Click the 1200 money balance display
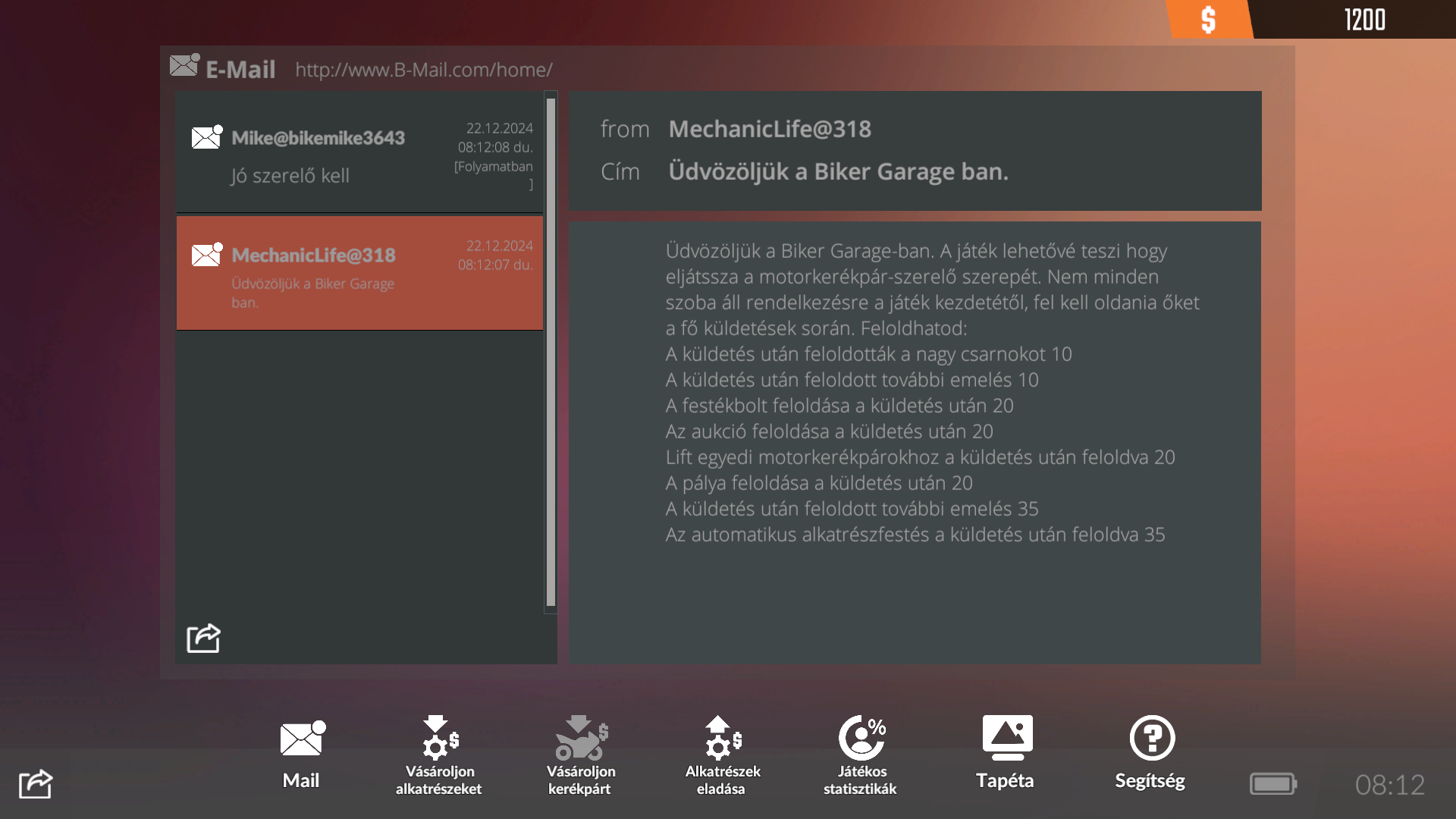 pos(1363,20)
